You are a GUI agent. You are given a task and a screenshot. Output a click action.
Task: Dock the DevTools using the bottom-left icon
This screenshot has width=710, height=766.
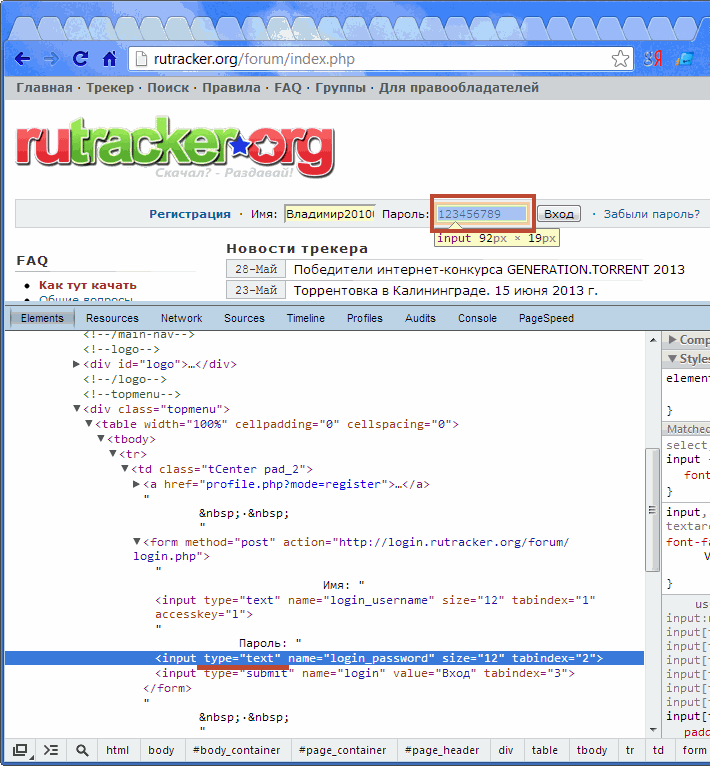pos(21,750)
